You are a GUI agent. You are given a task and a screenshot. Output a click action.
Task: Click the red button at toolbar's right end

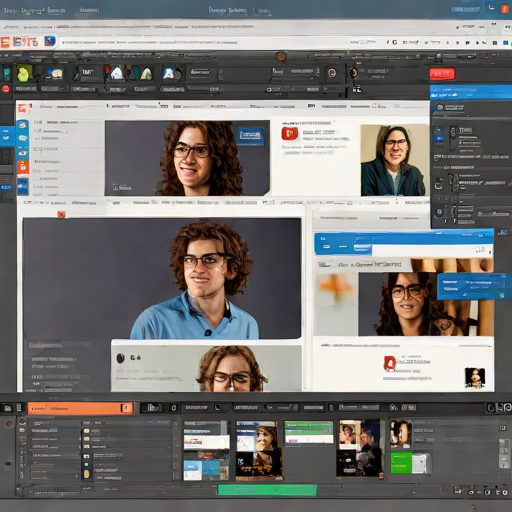tap(442, 74)
